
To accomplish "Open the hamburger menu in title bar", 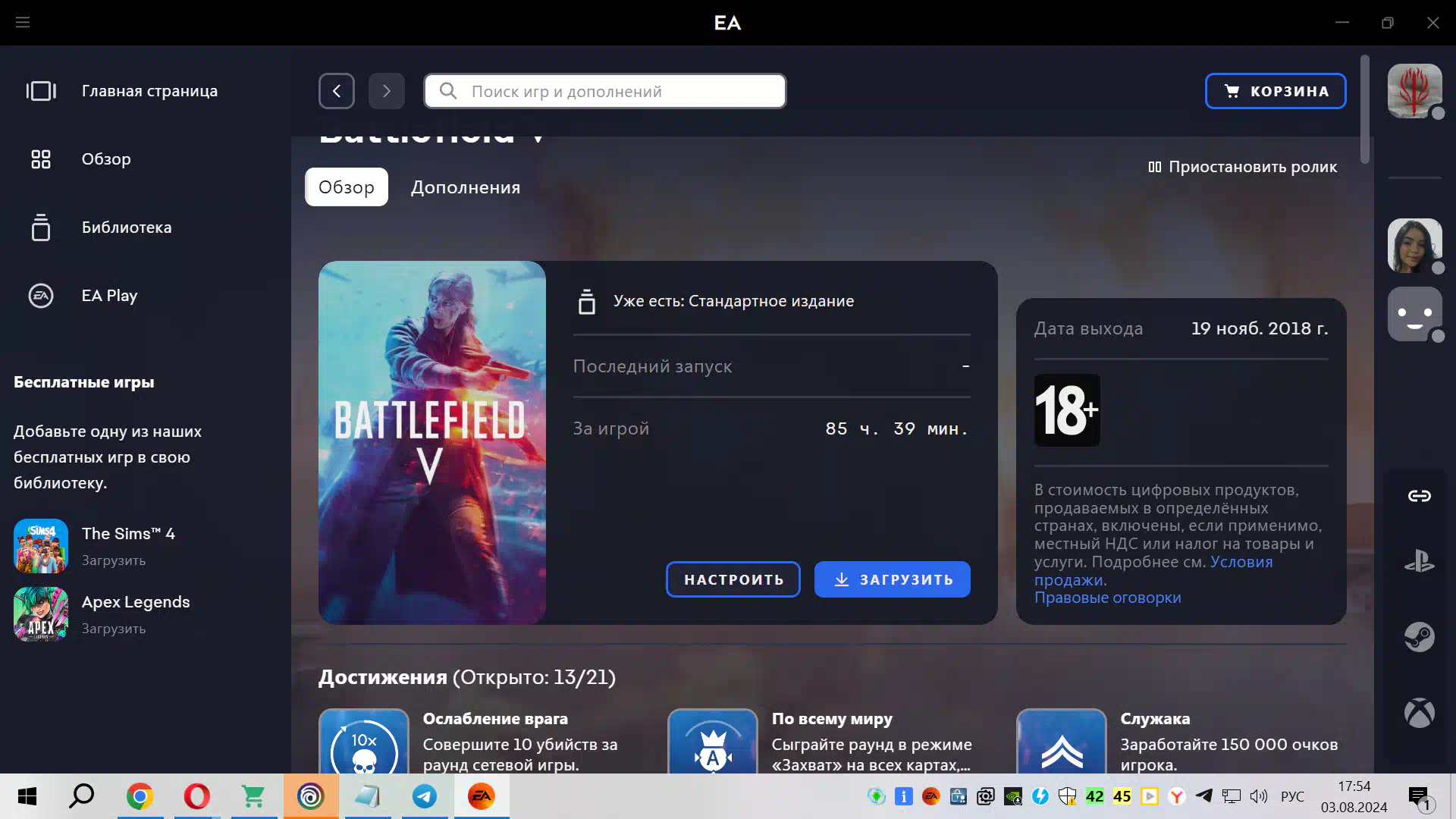I will [23, 23].
